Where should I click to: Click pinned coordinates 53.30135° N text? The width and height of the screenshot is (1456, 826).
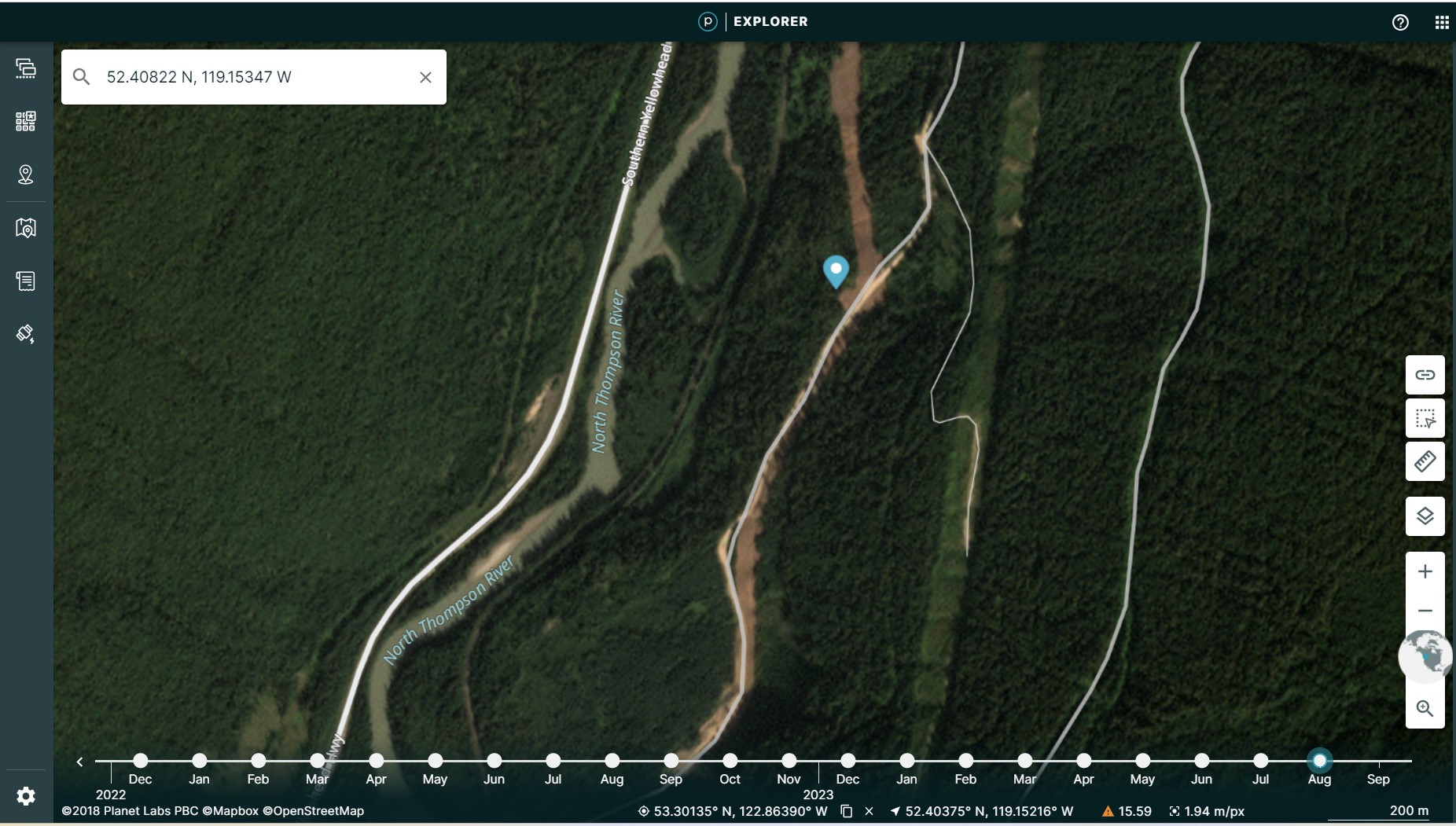(740, 811)
